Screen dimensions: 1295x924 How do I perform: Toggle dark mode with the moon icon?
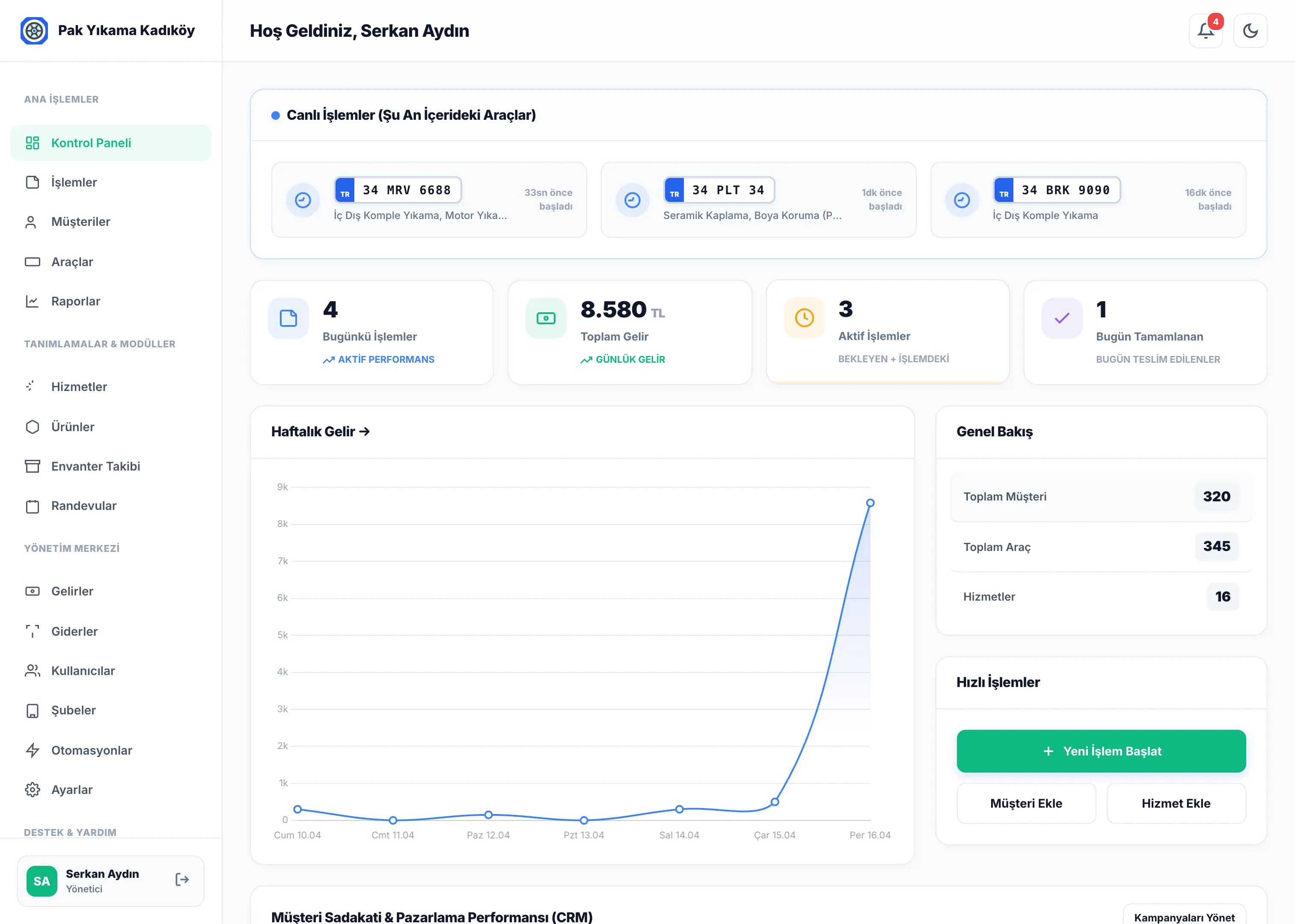click(1250, 31)
